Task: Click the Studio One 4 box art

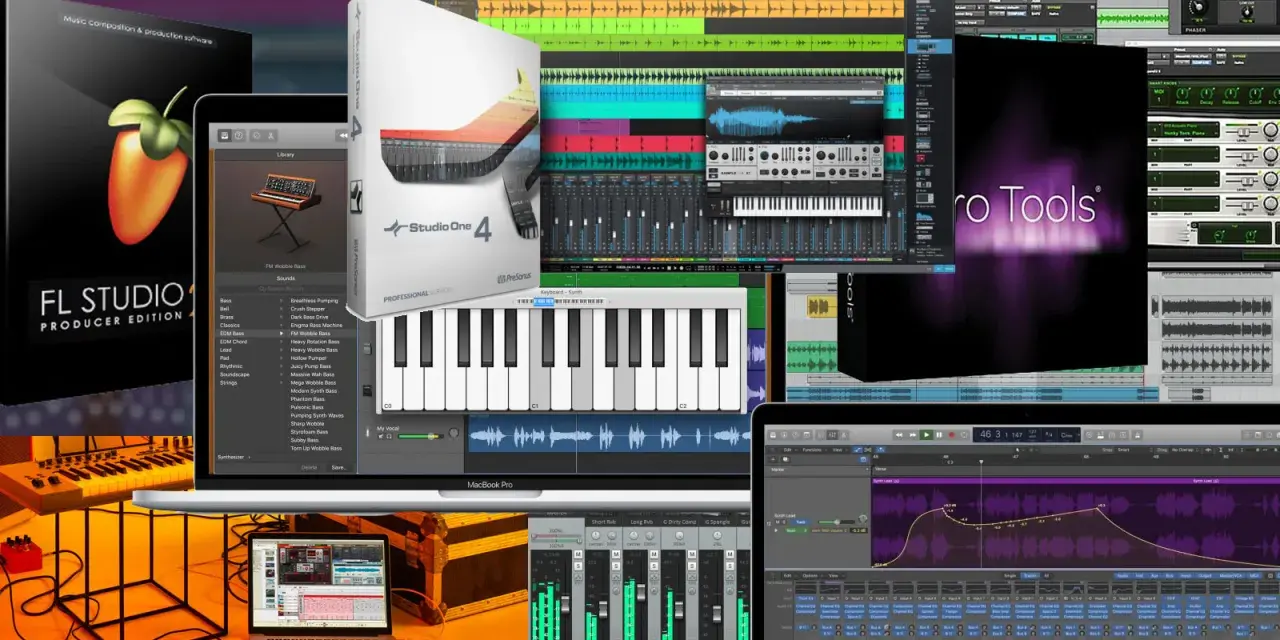Action: (x=443, y=160)
